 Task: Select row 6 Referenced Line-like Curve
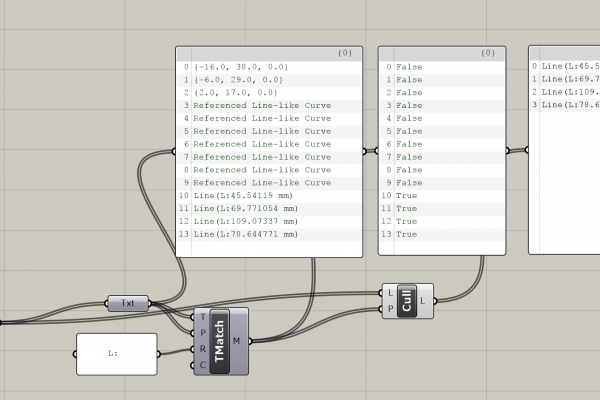pos(269,144)
